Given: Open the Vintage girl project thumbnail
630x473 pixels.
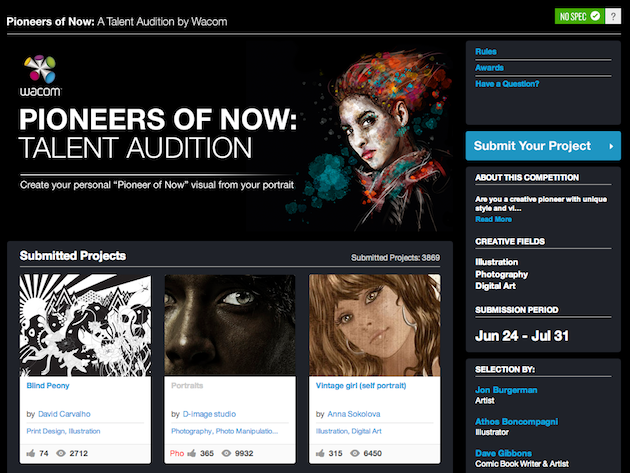Looking at the screenshot, I should [x=374, y=325].
